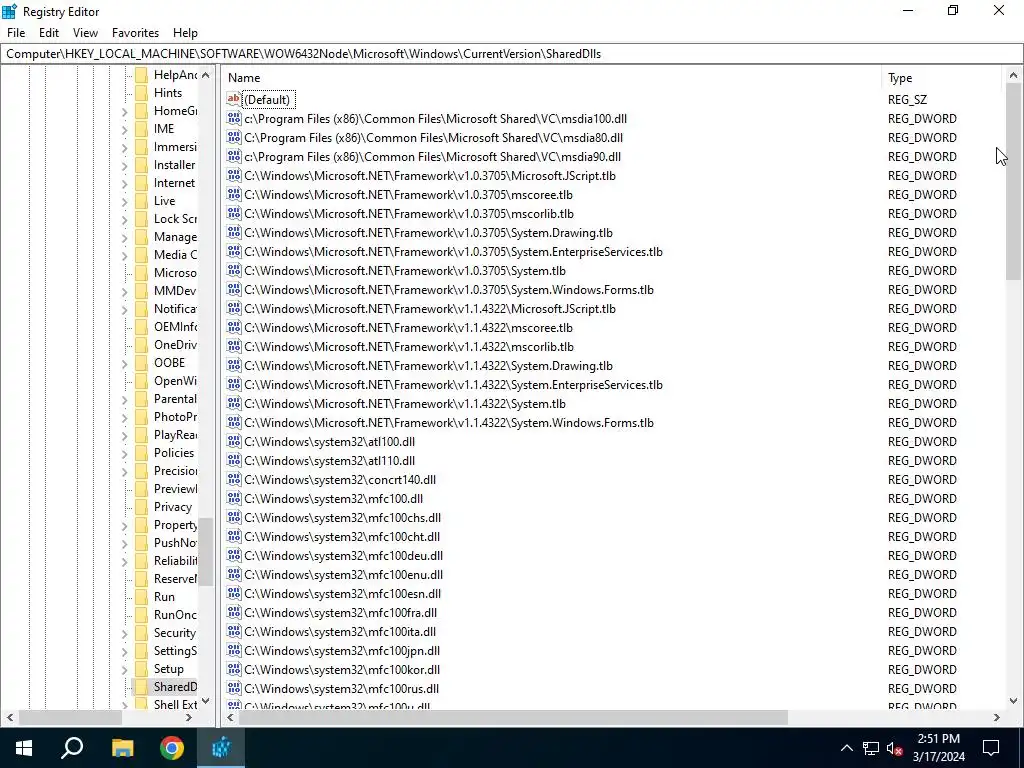
Task: Click DWORD icon for msdia90.dll entry
Action: pos(234,156)
